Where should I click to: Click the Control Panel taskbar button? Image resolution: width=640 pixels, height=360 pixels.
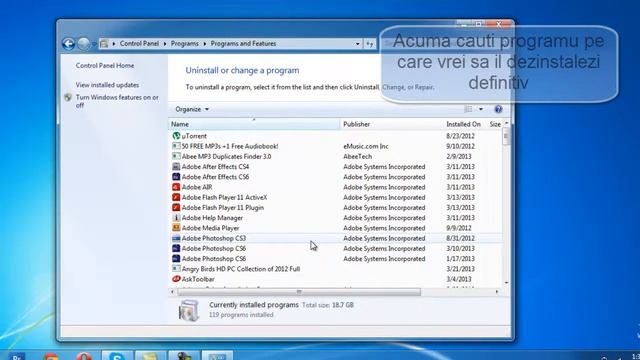[x=217, y=356]
